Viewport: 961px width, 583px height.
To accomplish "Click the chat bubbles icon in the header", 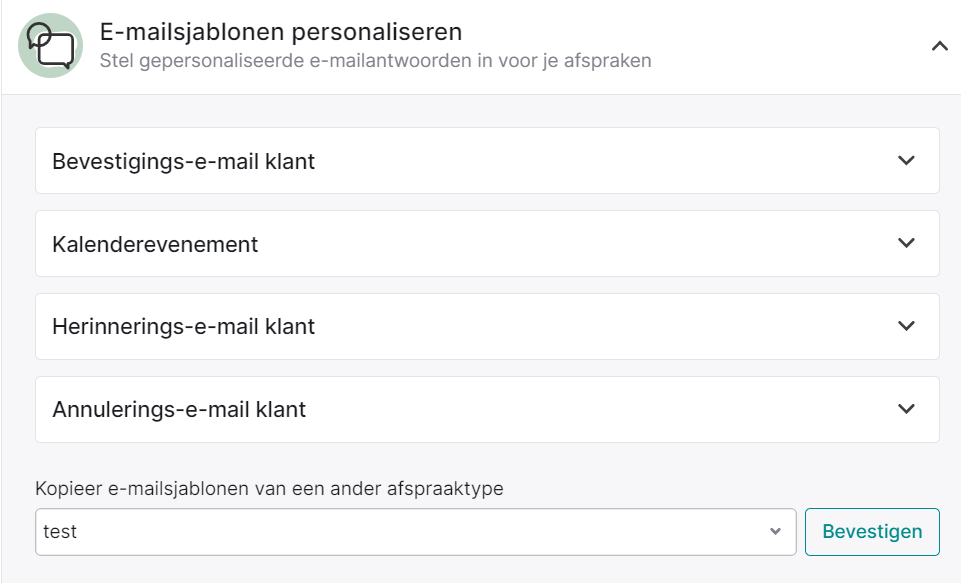I will (x=50, y=45).
